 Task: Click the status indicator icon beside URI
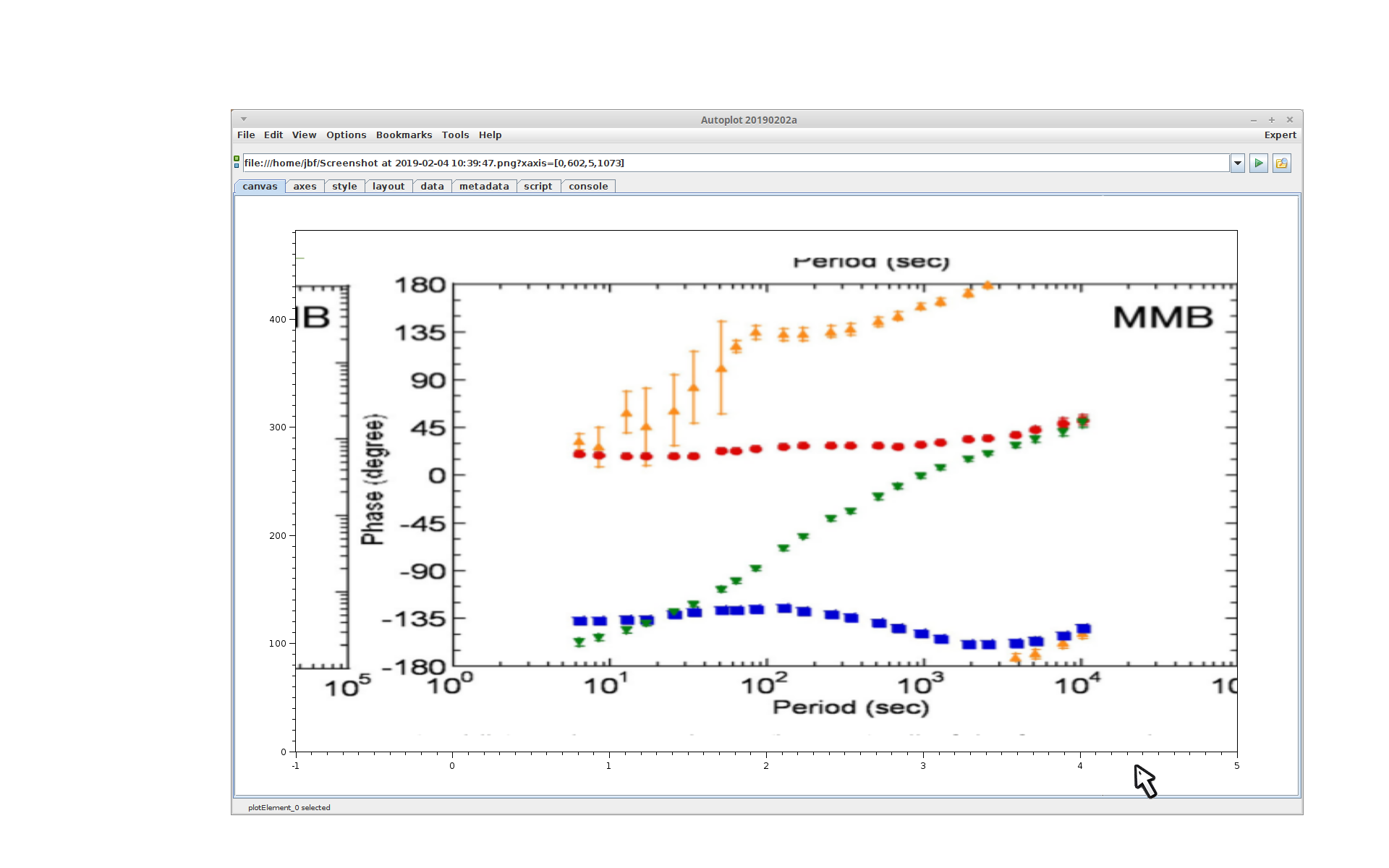(x=237, y=162)
